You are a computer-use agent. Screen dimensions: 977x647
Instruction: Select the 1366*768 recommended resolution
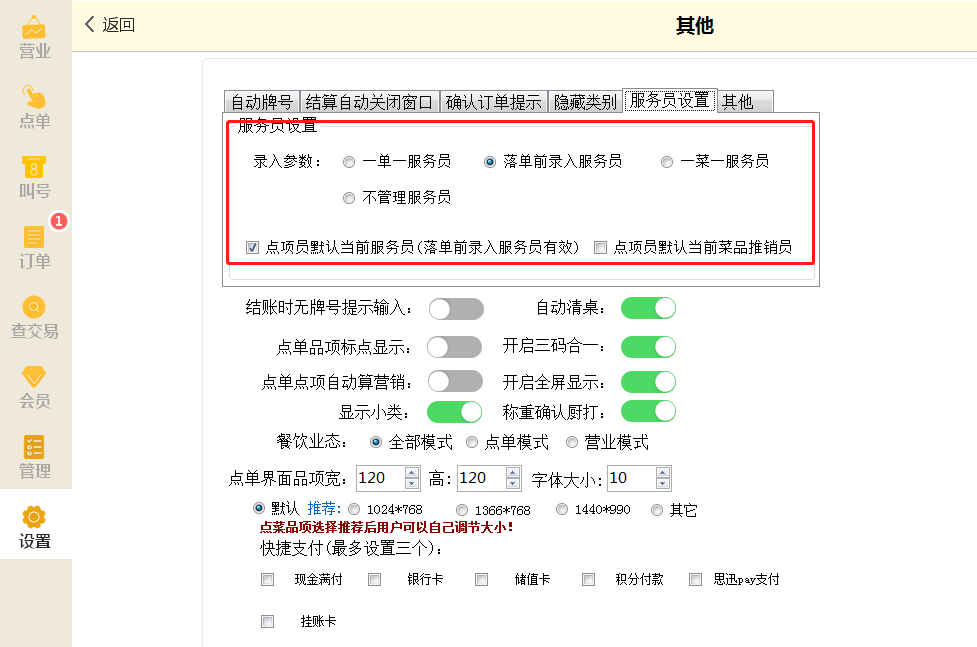tap(462, 510)
